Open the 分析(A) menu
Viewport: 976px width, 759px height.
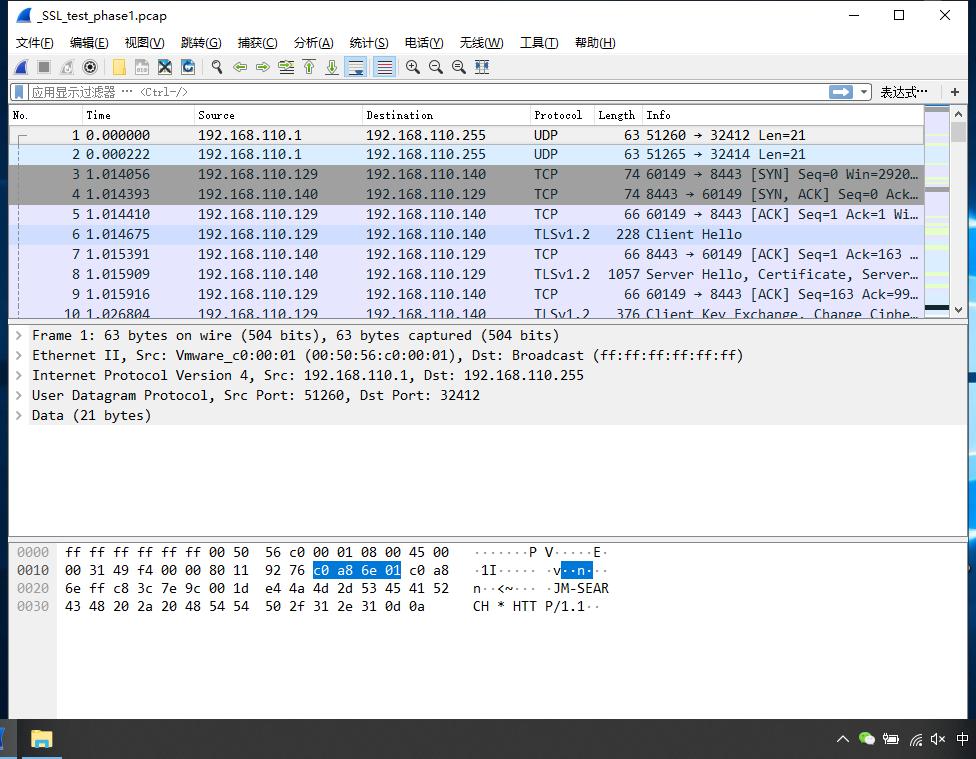click(313, 43)
